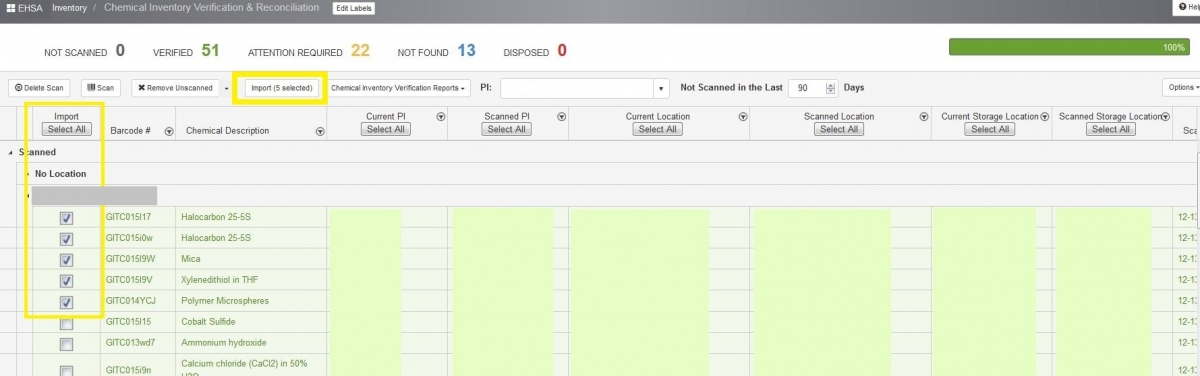Click Chemical Description column header
Viewport: 1200px width, 376px height.
[228, 131]
